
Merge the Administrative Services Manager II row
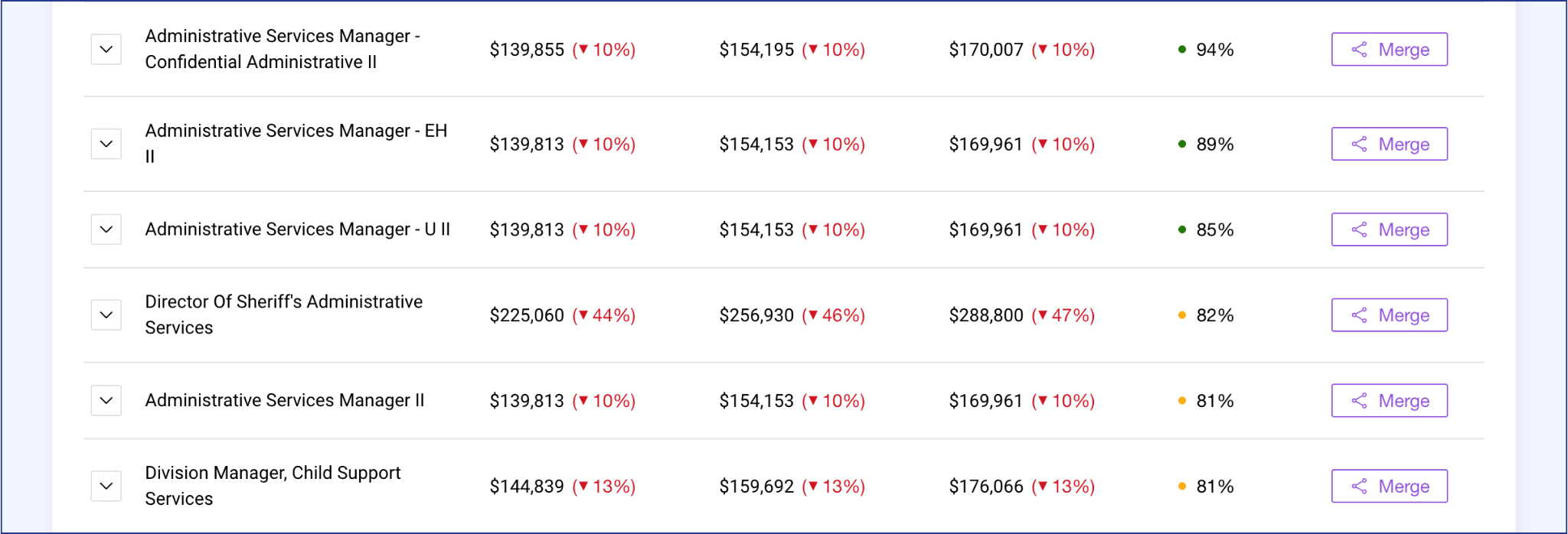1390,401
